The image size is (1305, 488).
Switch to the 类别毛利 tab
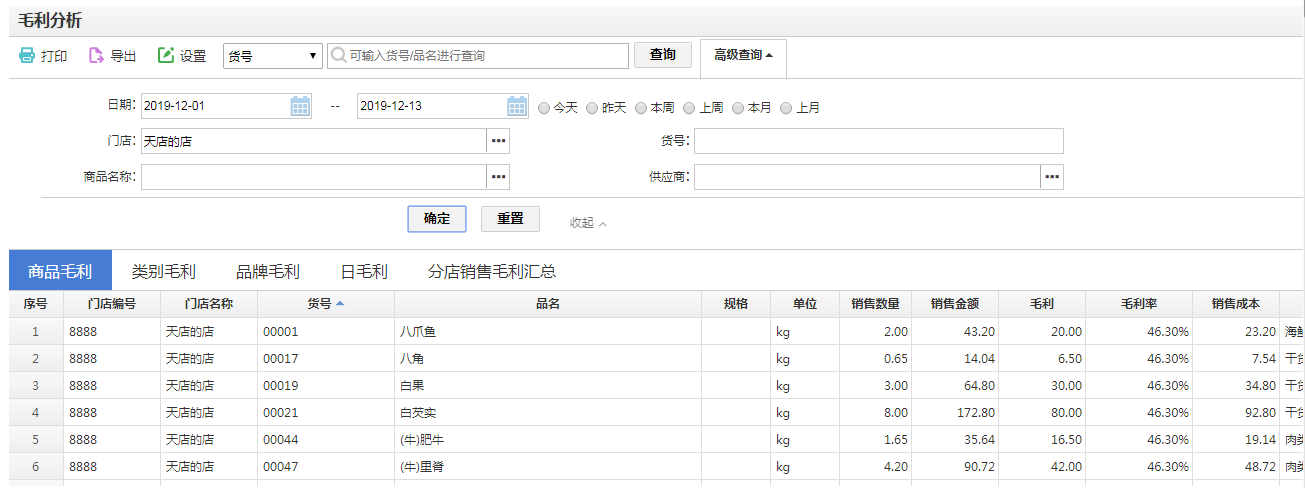[163, 271]
